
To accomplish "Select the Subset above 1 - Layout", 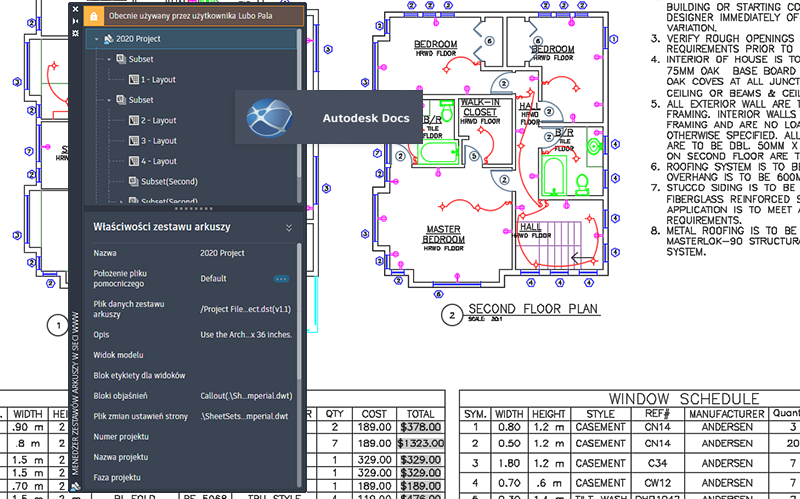I will point(141,59).
